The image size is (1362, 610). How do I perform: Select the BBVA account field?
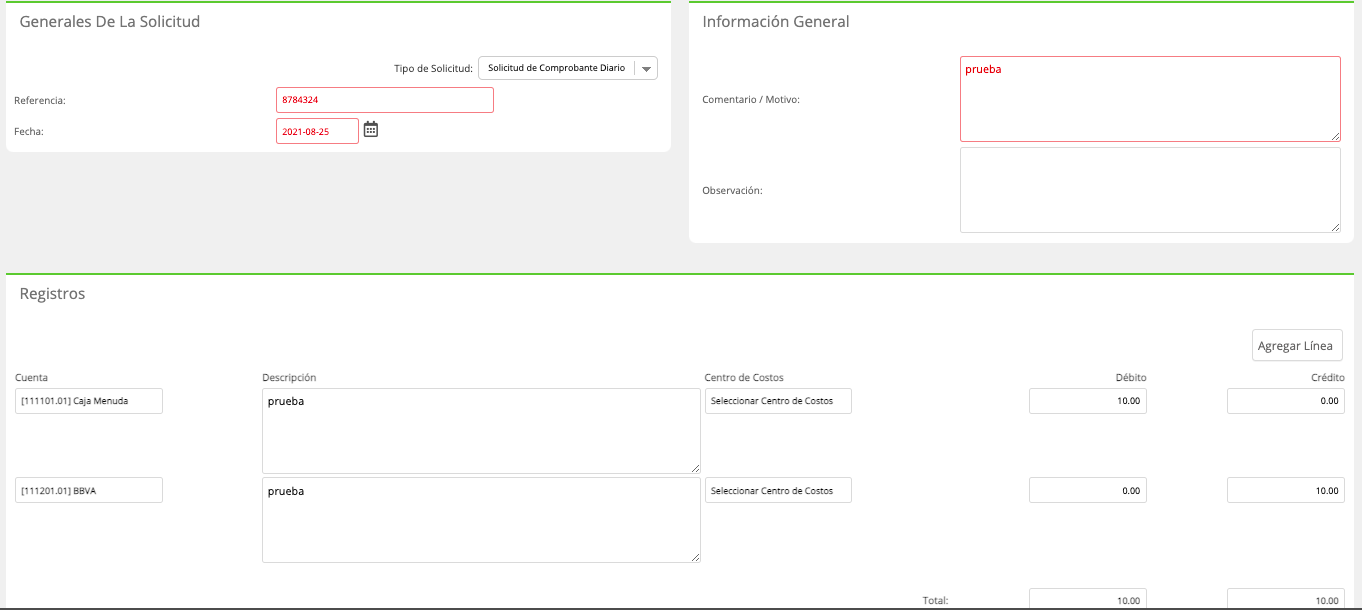(89, 490)
